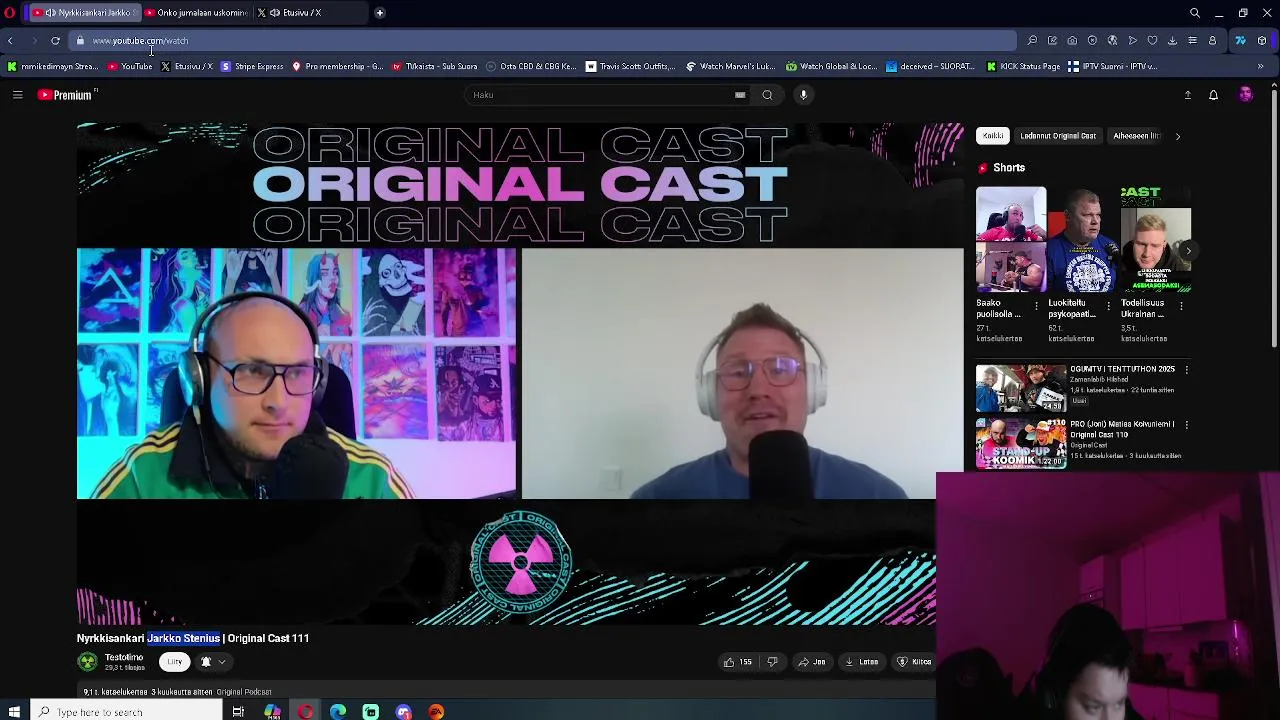Click the Windows Type here to search box
This screenshot has height=720, width=1280.
(125, 712)
